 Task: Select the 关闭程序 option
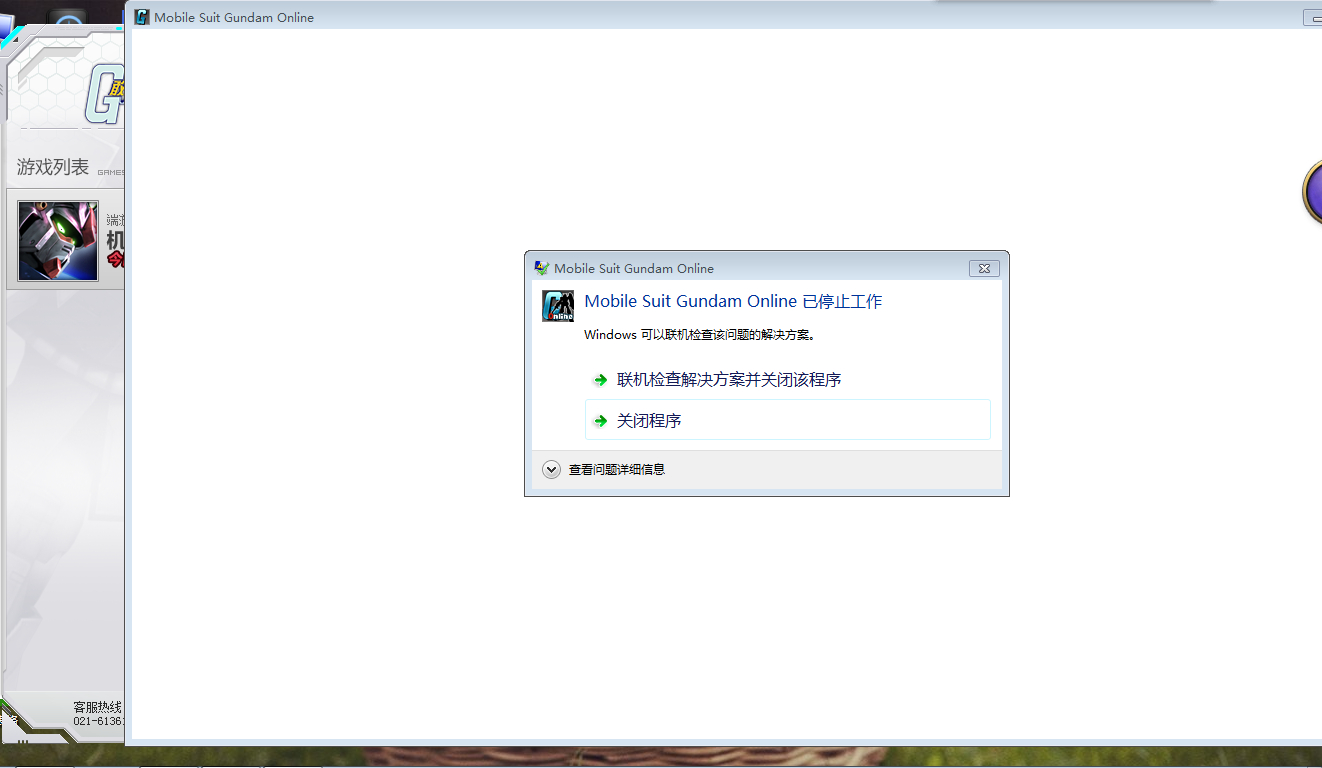(x=788, y=420)
